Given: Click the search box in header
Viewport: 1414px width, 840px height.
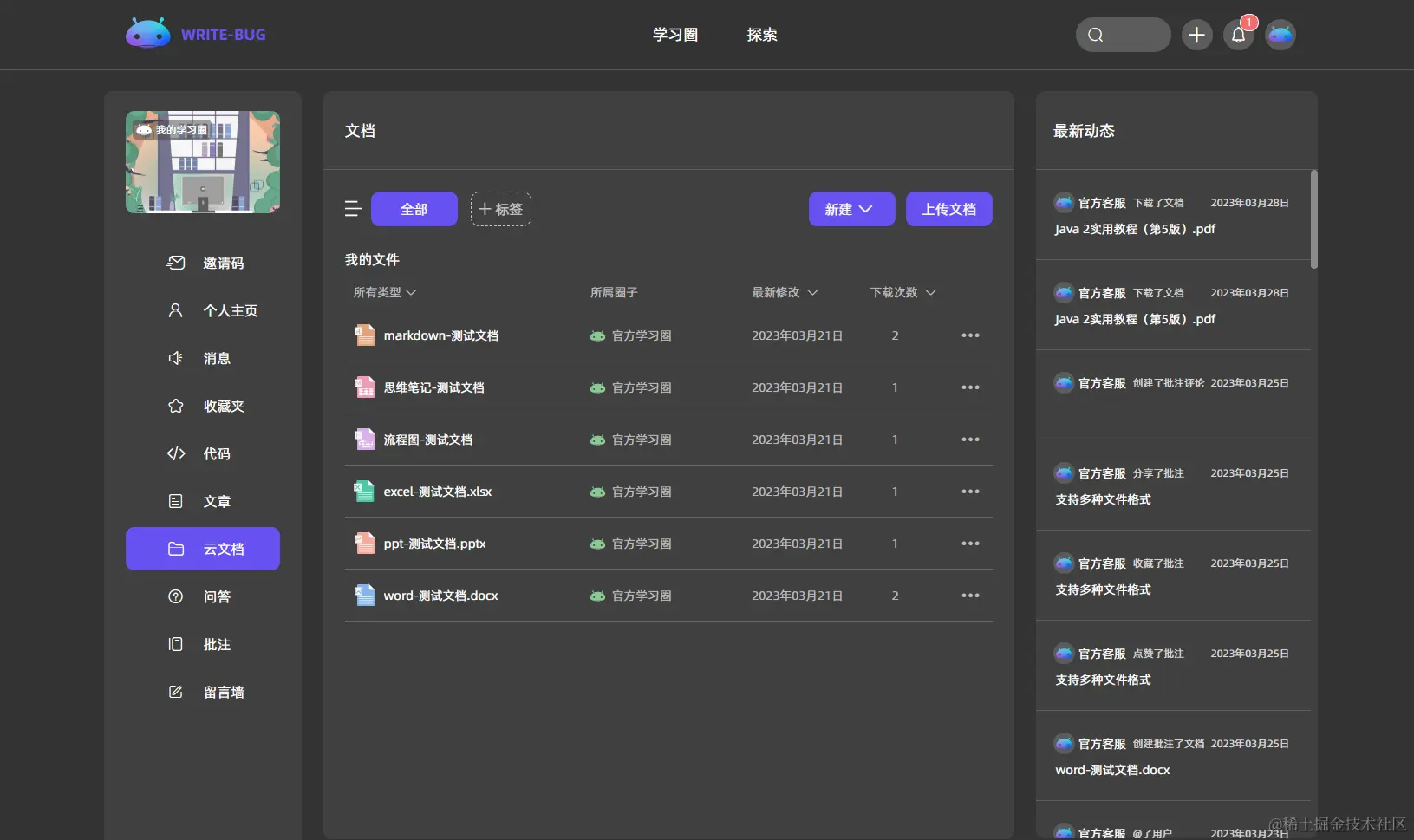Looking at the screenshot, I should pyautogui.click(x=1124, y=35).
